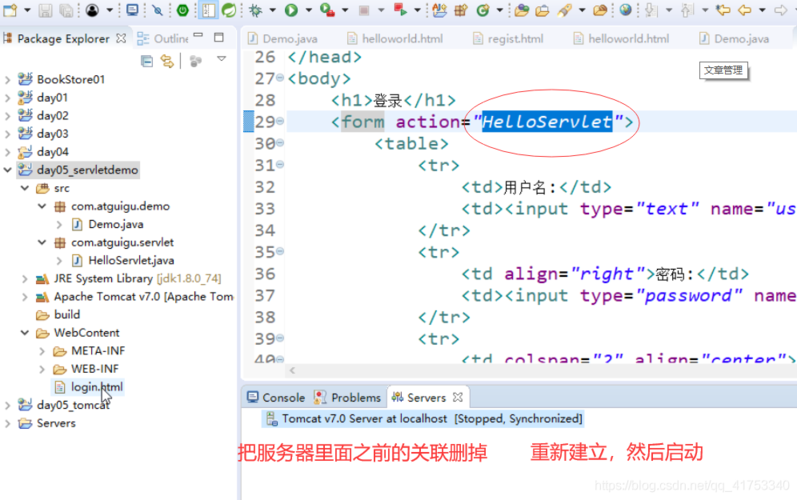Screen dimensions: 797x500
Task: Toggle the highlighted column layout toolbar button
Action: [x=208, y=10]
